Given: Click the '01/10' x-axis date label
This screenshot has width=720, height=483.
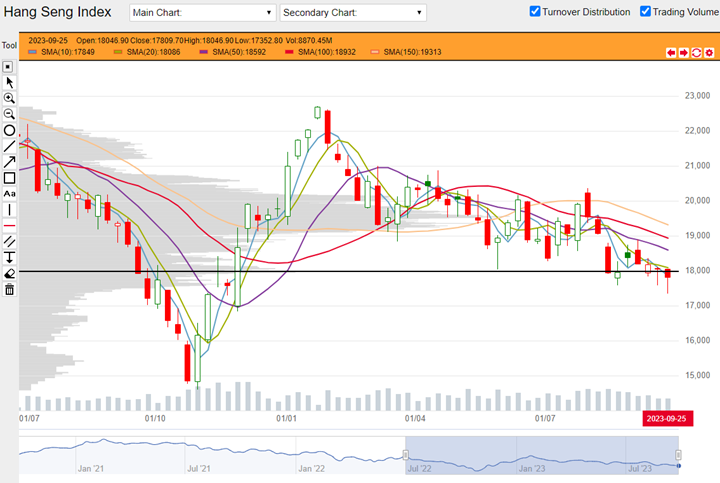Looking at the screenshot, I should (155, 419).
